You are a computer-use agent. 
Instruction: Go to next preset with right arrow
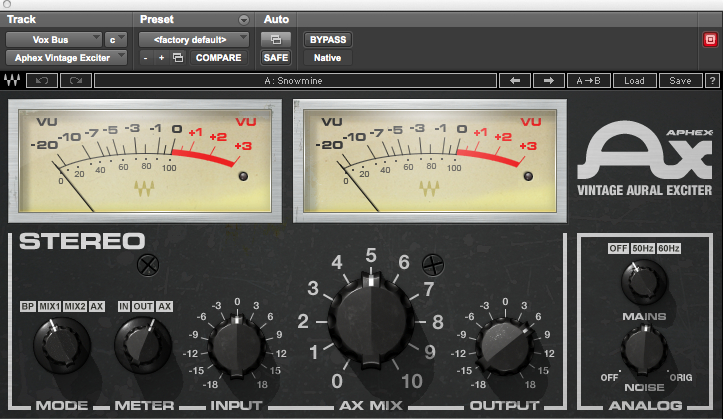tap(549, 81)
